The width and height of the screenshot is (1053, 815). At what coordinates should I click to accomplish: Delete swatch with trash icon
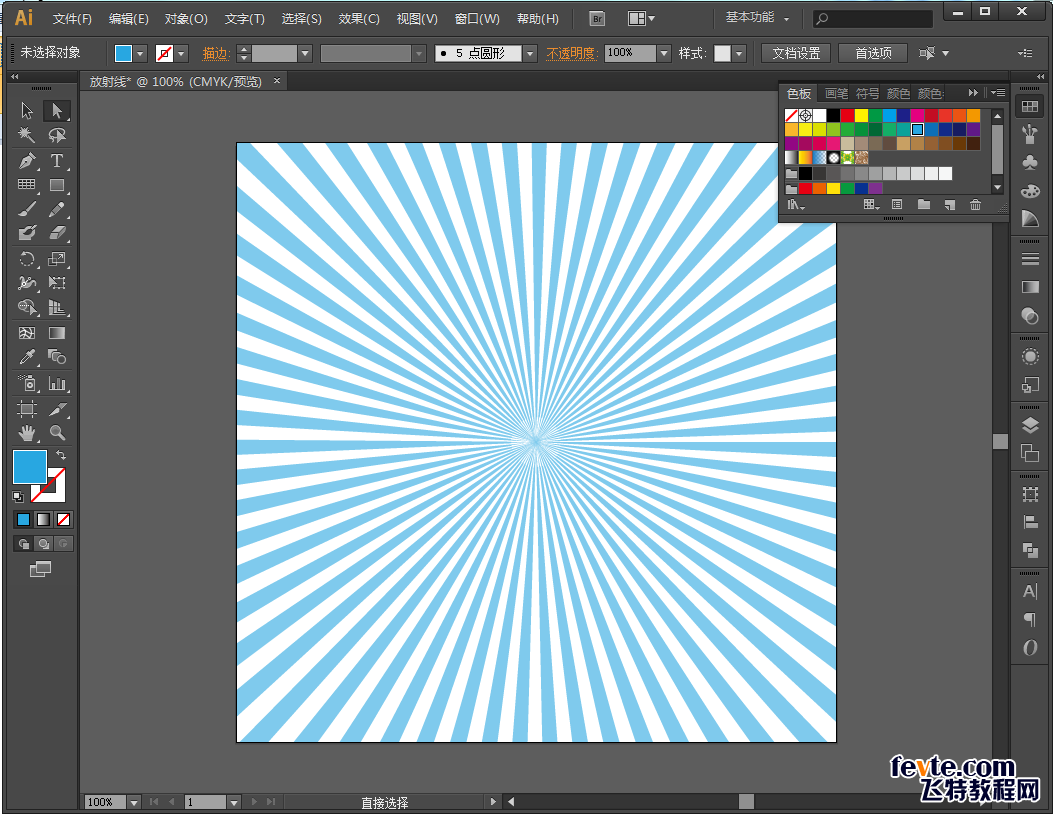975,205
